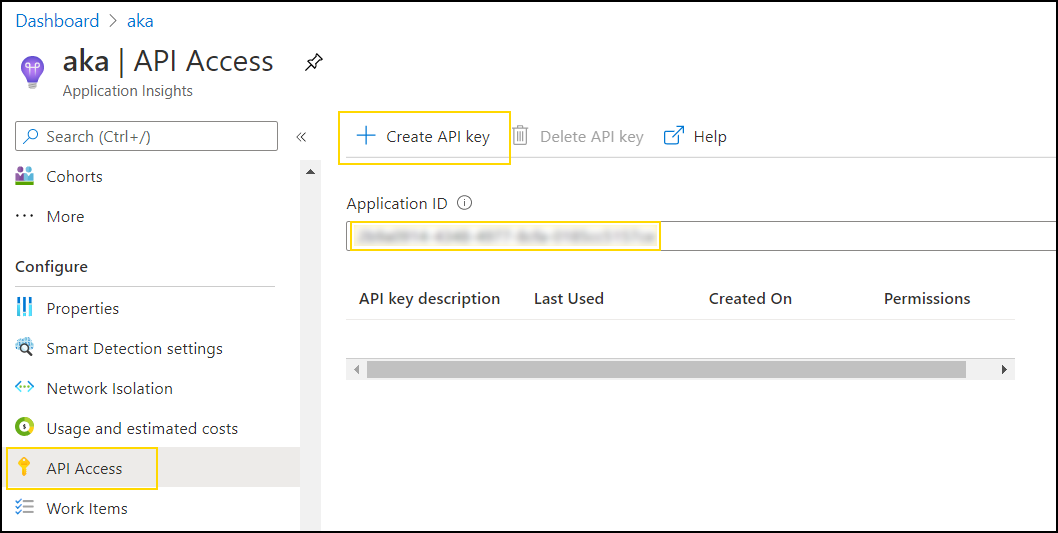Click the aka breadcrumb link

[x=140, y=21]
